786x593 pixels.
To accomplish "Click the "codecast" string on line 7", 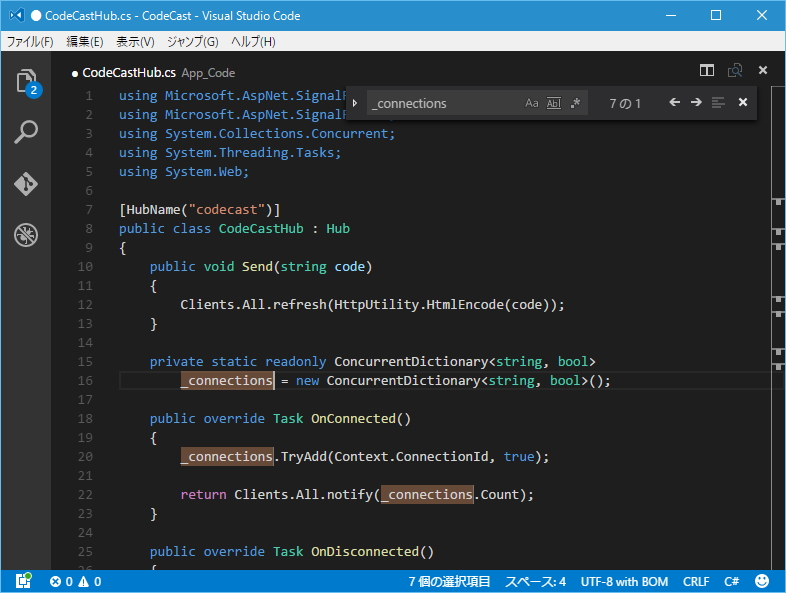I will click(x=227, y=210).
